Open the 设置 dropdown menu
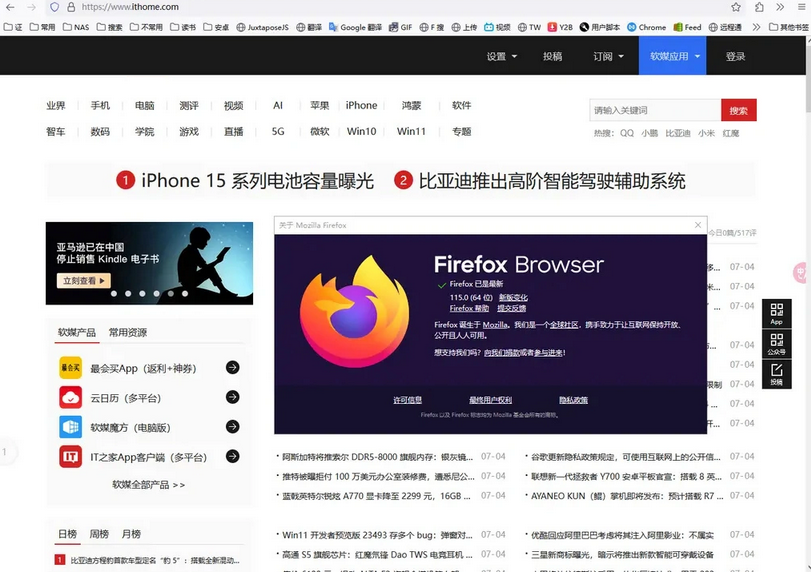 coord(497,57)
